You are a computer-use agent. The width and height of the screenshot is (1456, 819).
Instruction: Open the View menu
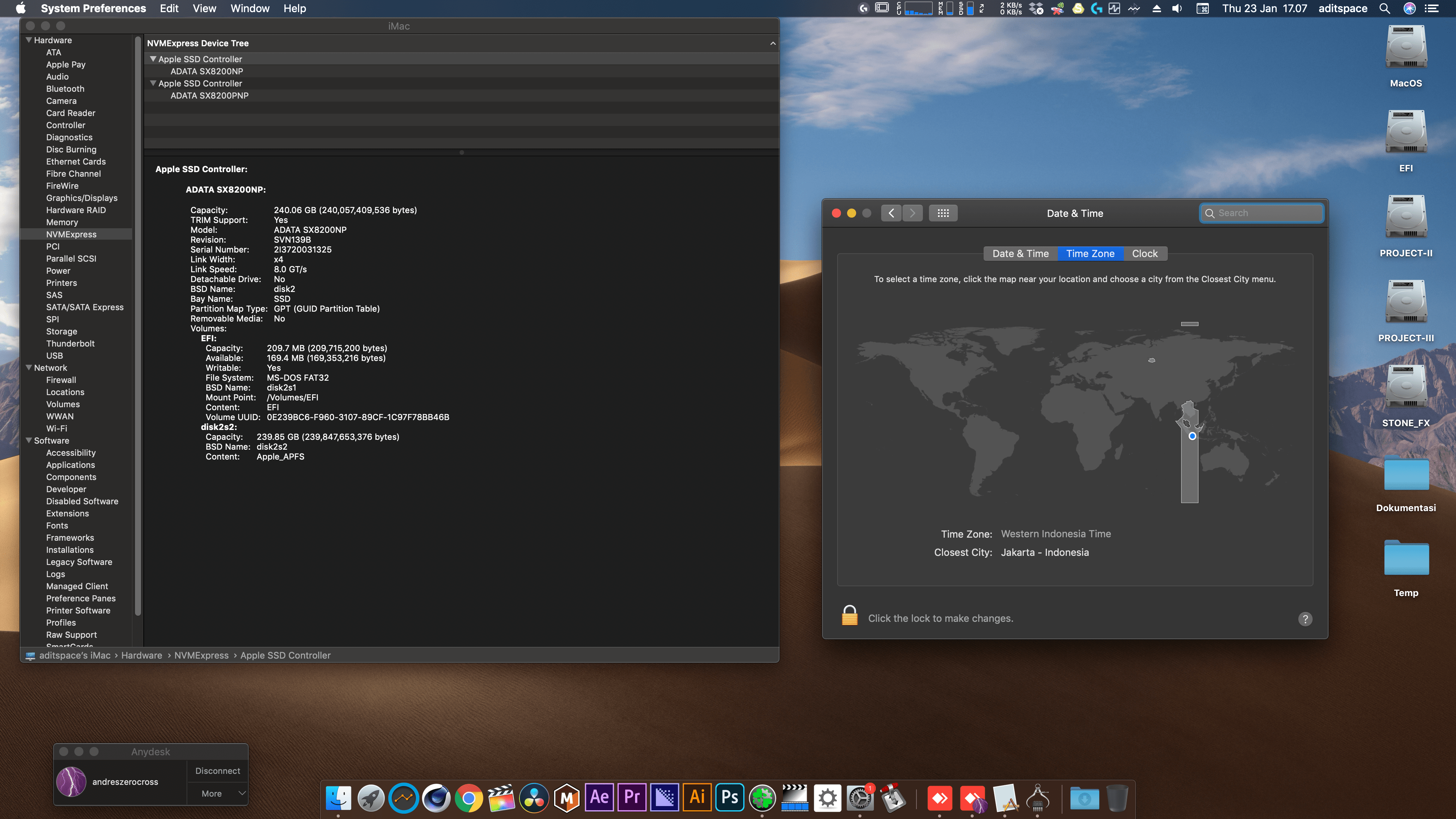204,8
